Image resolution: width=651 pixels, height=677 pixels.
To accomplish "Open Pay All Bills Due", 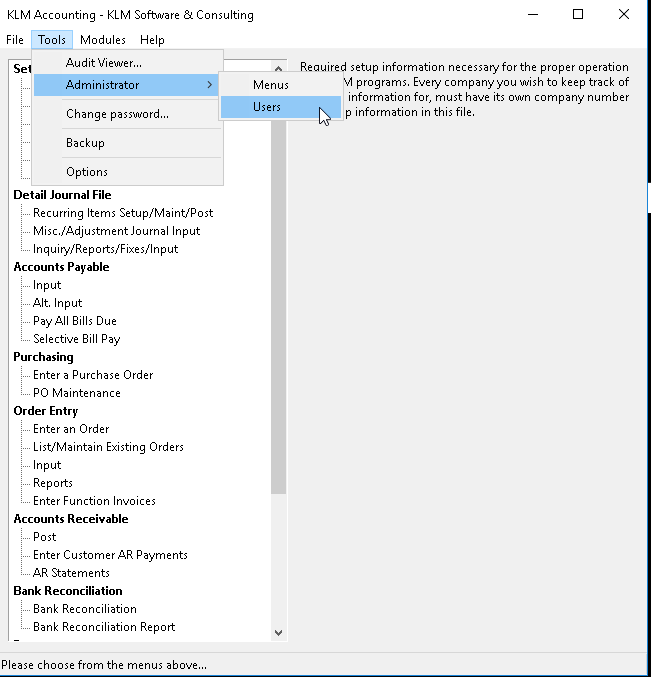I will click(x=75, y=321).
